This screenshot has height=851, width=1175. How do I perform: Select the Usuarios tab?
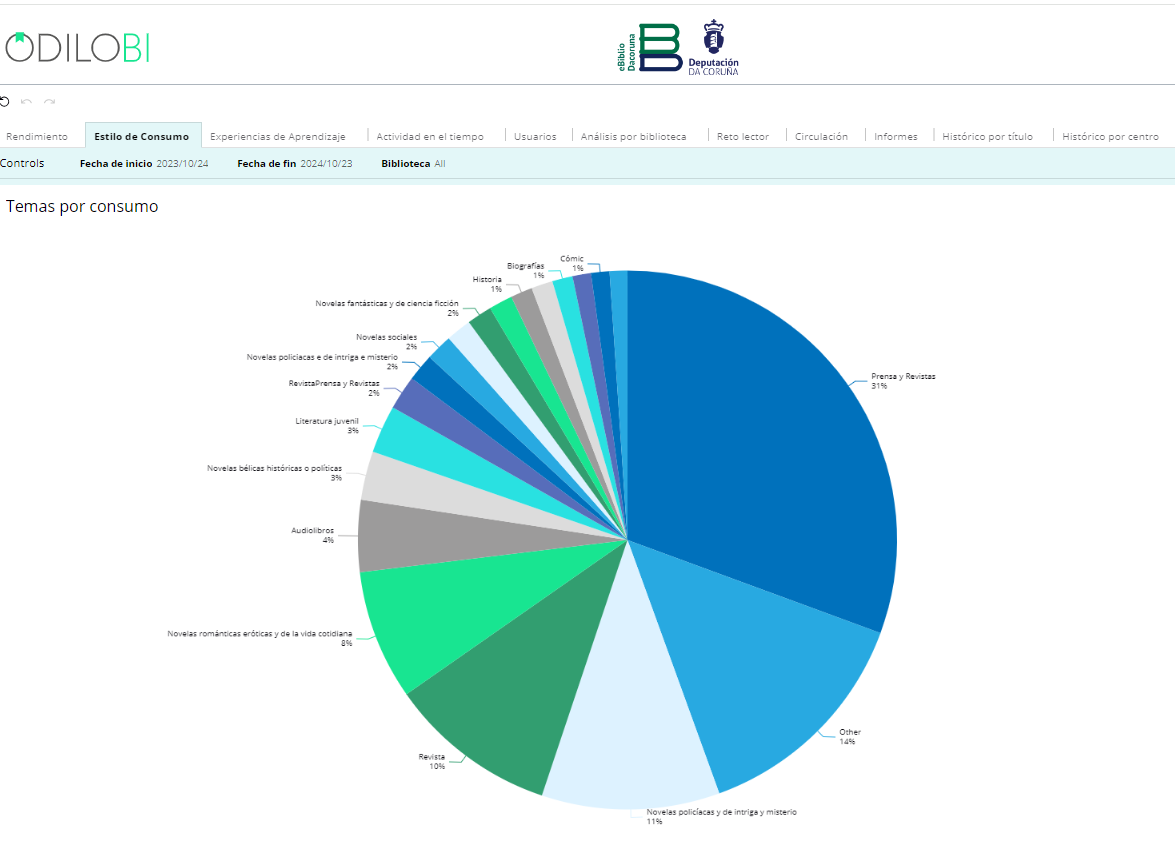(535, 136)
